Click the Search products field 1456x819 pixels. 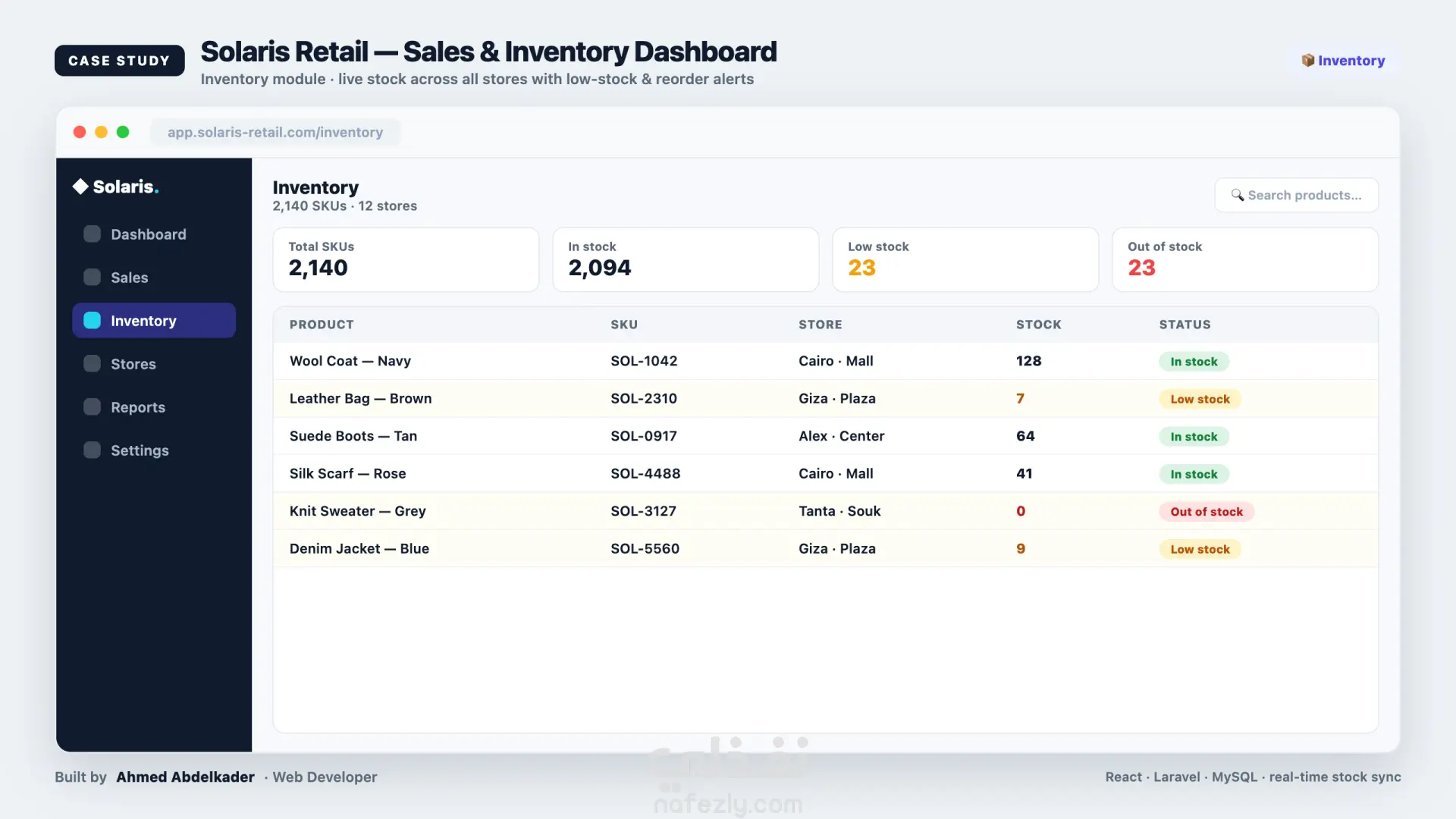[1297, 195]
